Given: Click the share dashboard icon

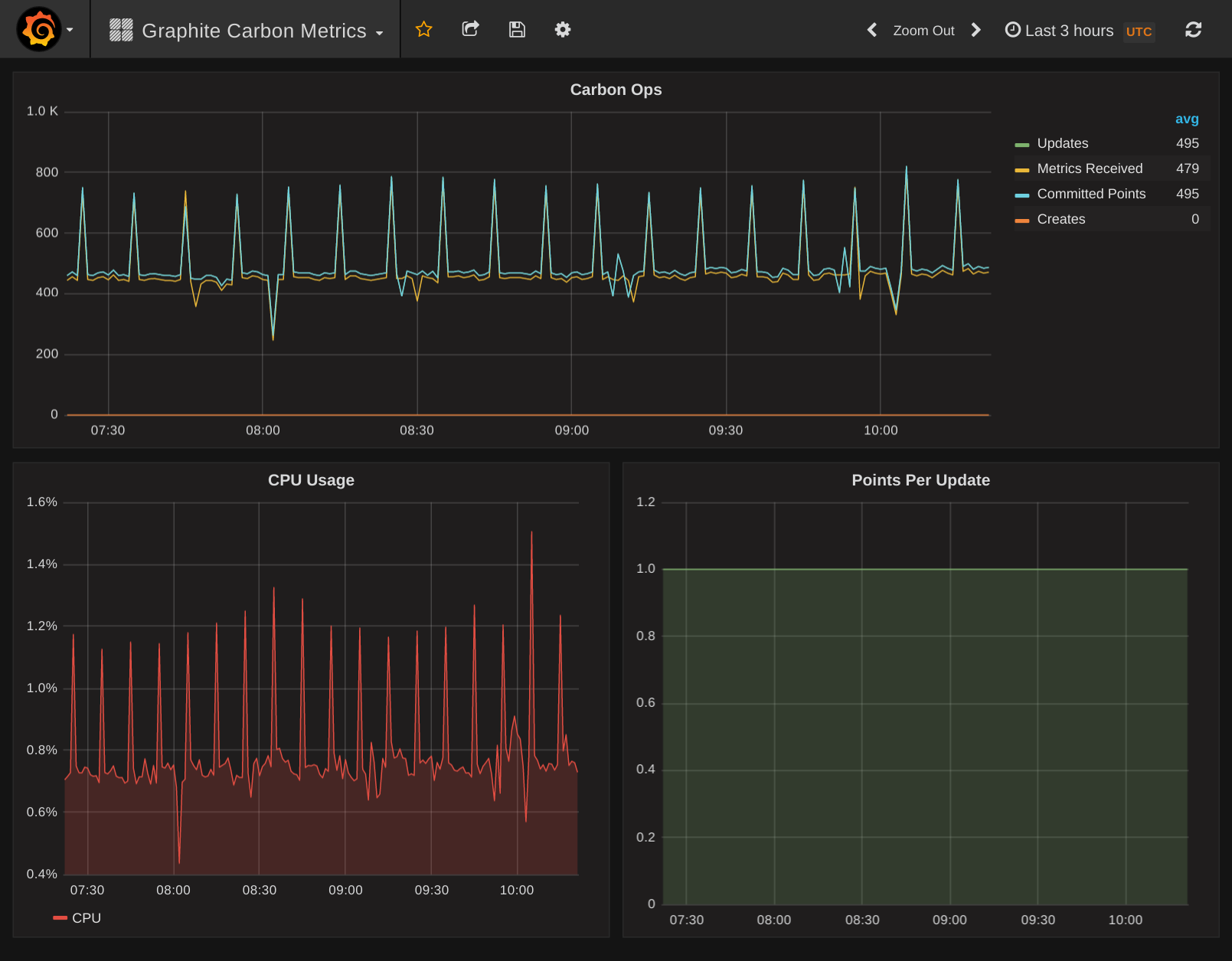Looking at the screenshot, I should tap(470, 30).
